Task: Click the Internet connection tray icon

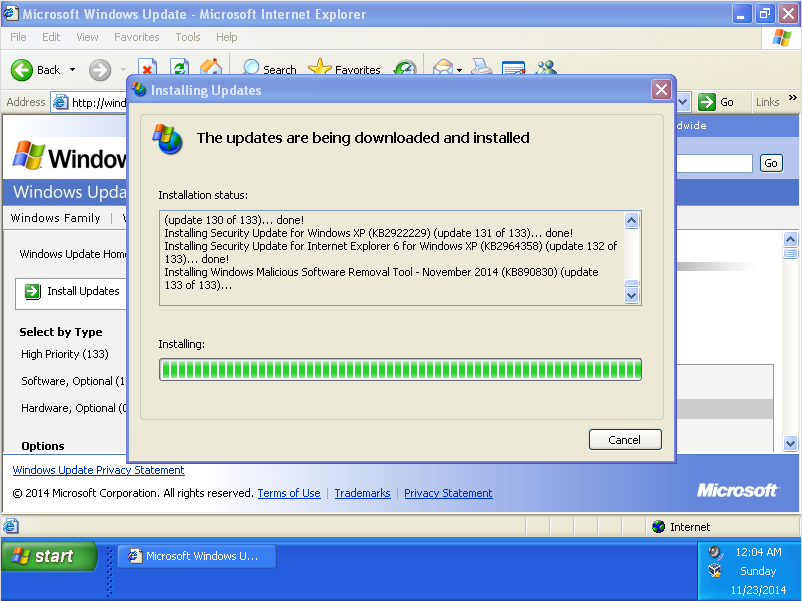Action: pyautogui.click(x=658, y=526)
